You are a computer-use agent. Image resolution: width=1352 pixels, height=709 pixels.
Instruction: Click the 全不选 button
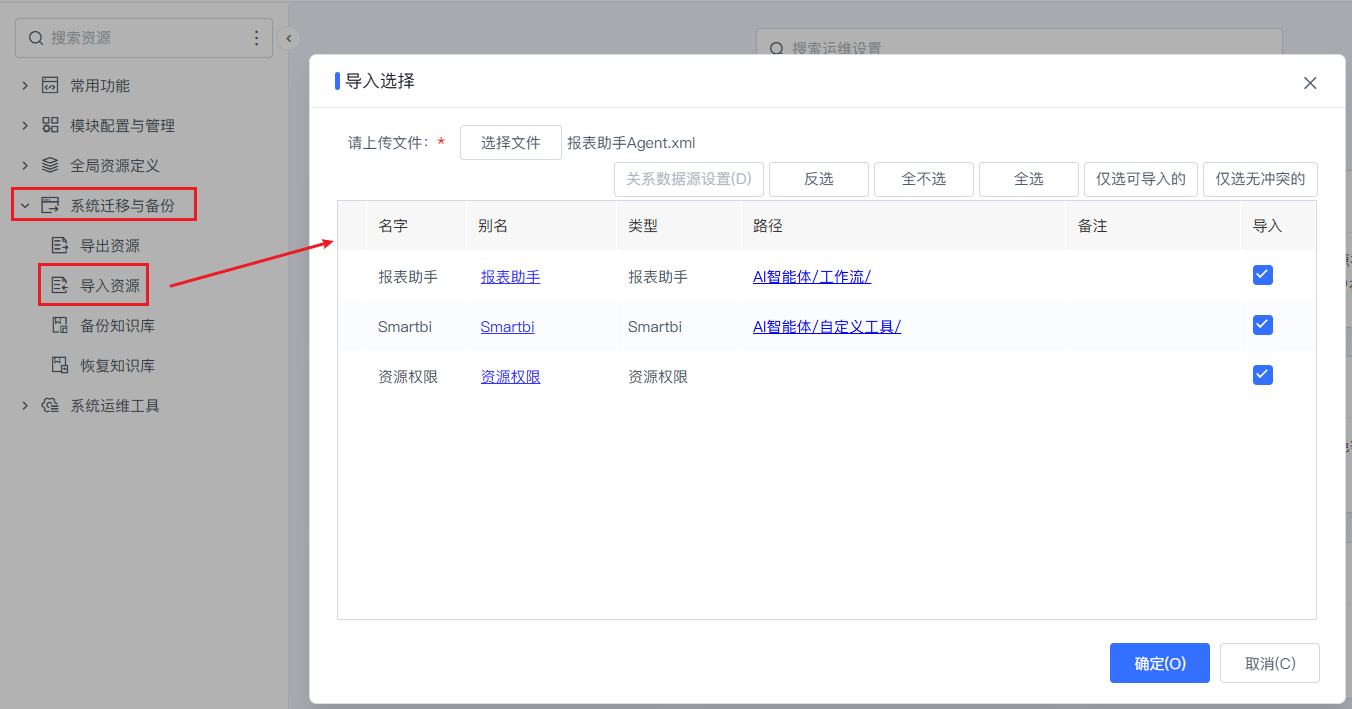[x=924, y=179]
